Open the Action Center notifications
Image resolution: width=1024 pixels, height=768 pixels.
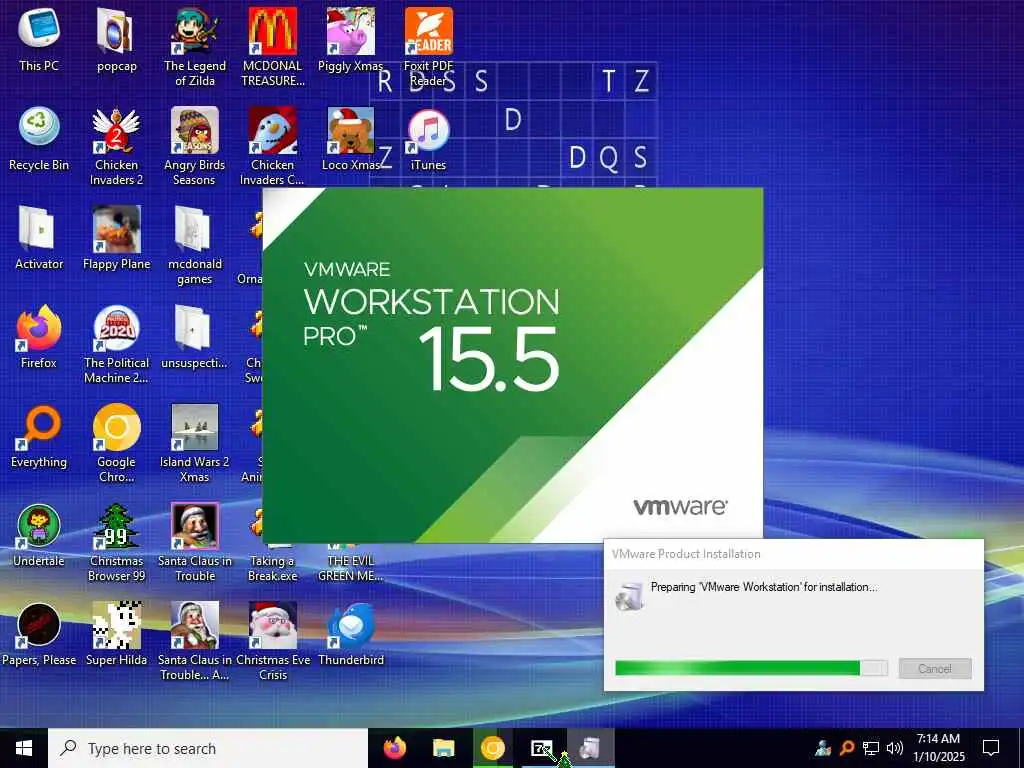(x=991, y=748)
